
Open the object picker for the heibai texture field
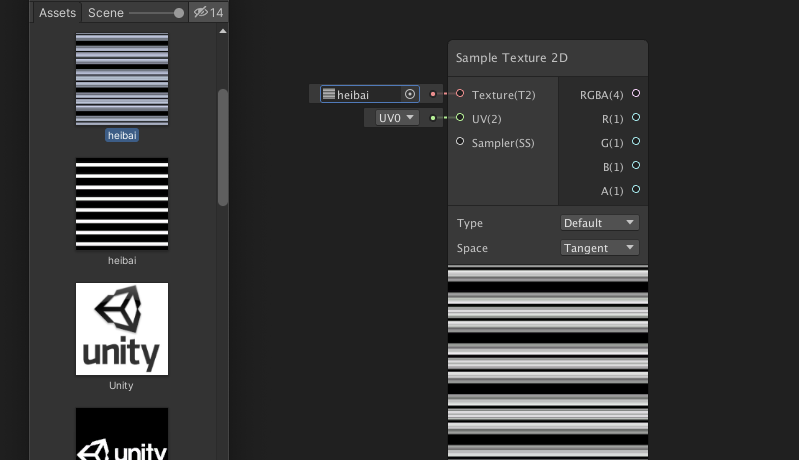[x=410, y=94]
